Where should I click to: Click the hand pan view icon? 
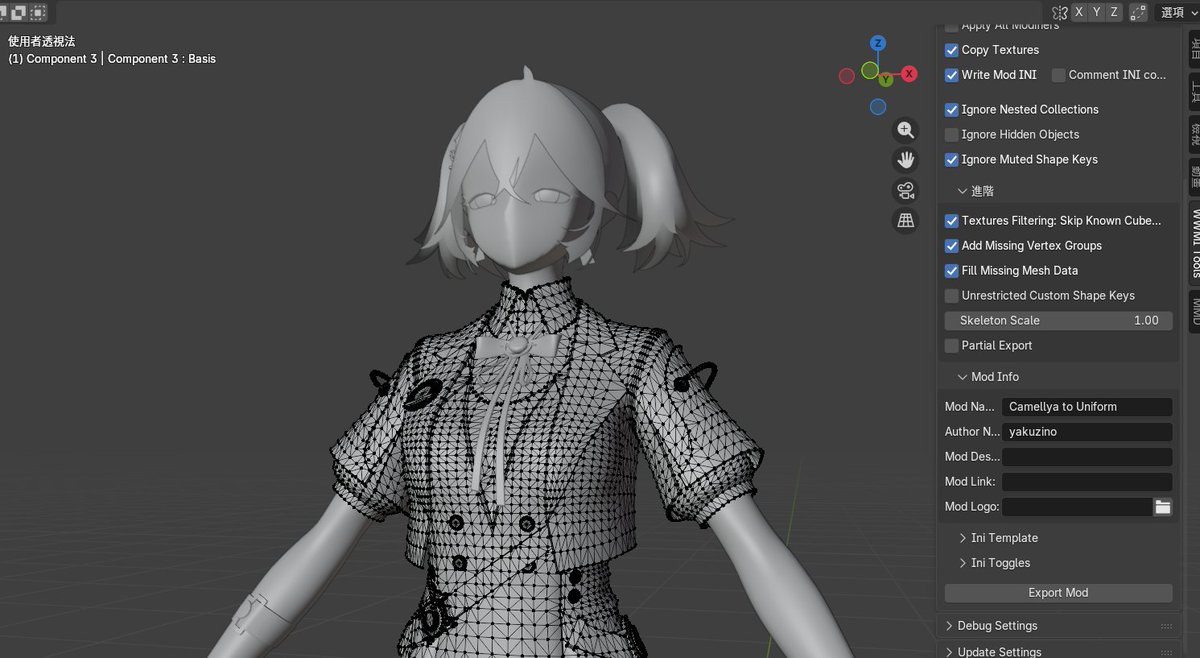[906, 160]
